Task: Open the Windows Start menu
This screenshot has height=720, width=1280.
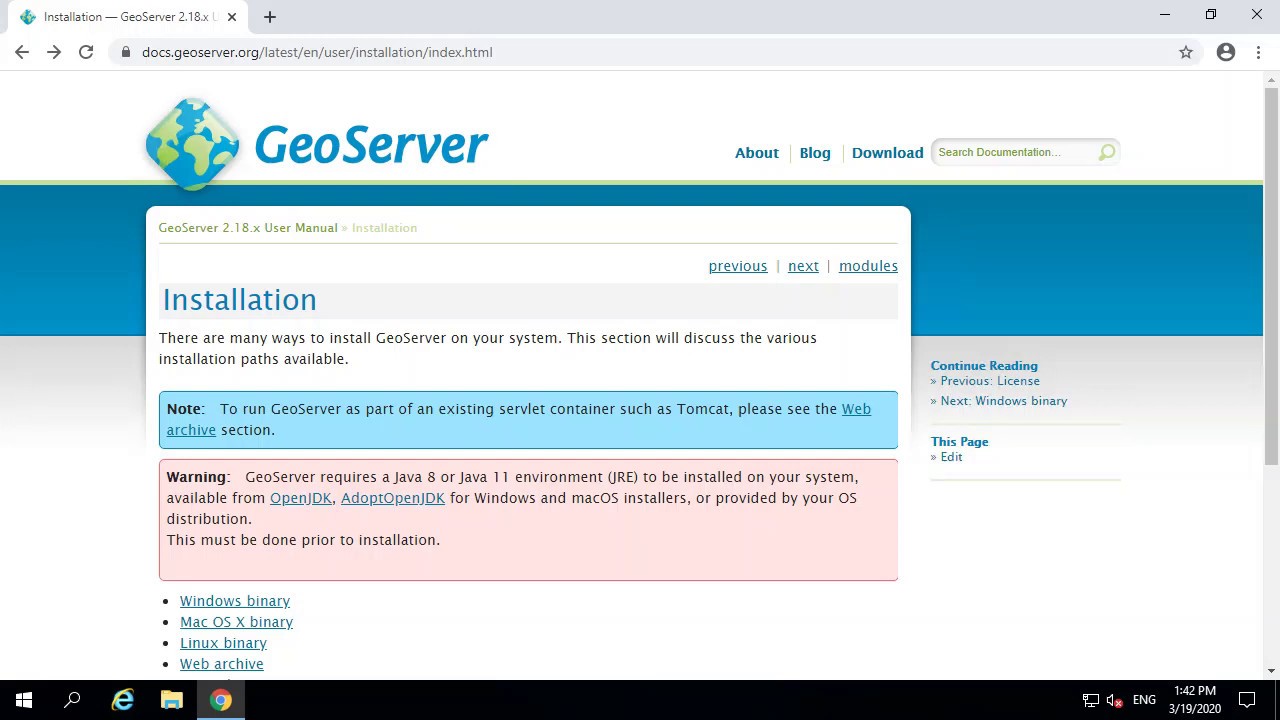Action: 24,700
